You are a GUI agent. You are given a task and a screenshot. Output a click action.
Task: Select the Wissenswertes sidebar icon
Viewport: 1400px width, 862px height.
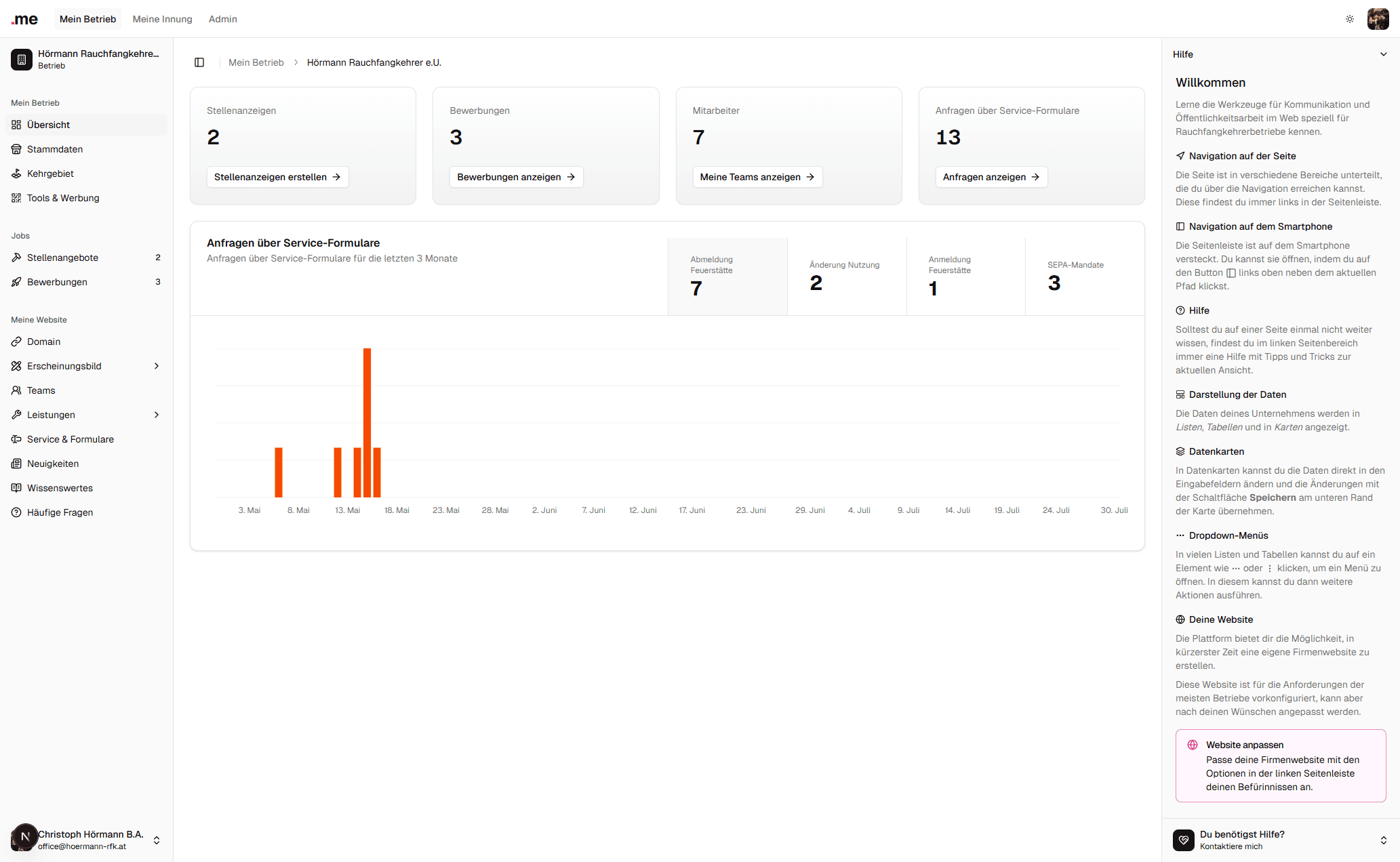tap(16, 488)
